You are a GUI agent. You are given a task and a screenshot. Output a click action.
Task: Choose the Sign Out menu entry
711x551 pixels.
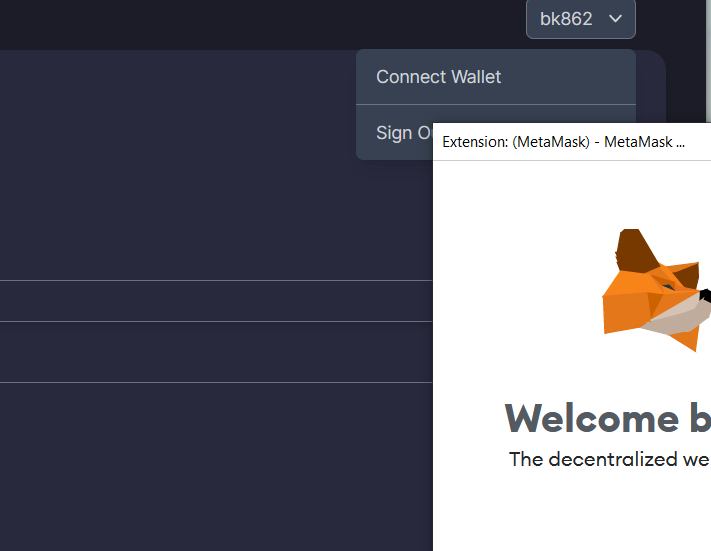[394, 133]
